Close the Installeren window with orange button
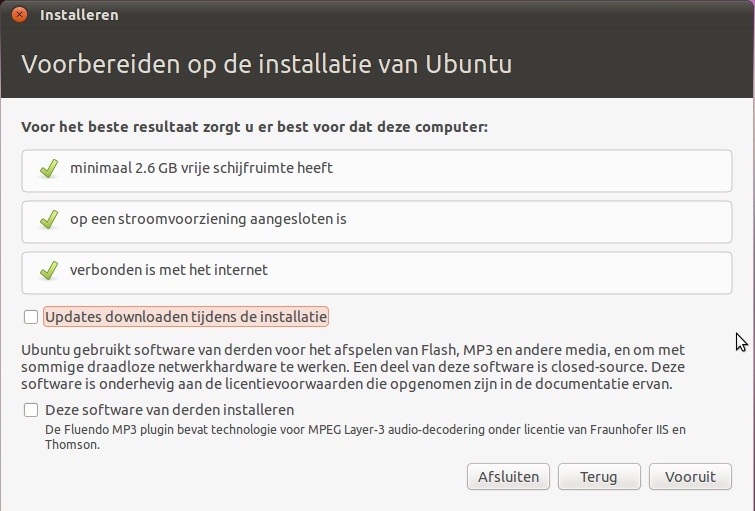 pos(19,14)
